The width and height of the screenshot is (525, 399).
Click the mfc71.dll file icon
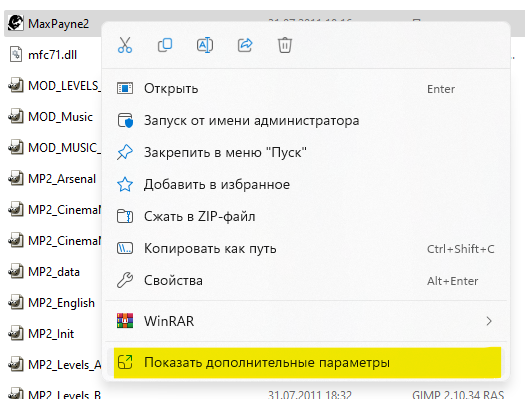(x=16, y=54)
